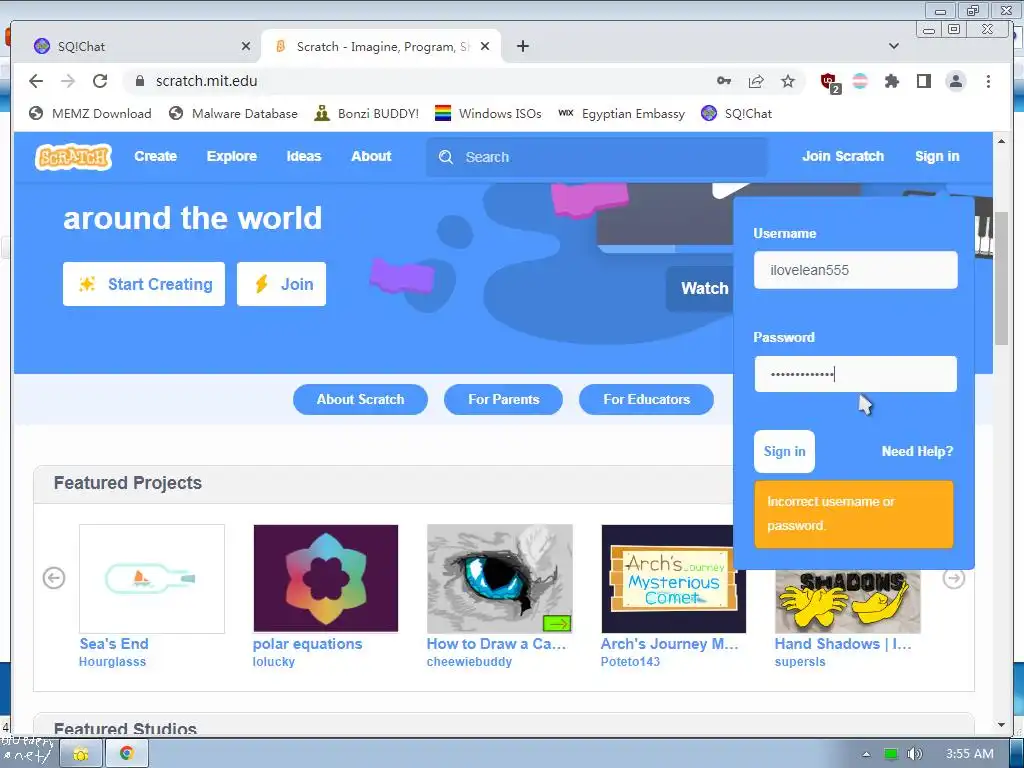Click the taskbar clock 3:55 AM
Viewport: 1024px width, 768px height.
click(970, 754)
